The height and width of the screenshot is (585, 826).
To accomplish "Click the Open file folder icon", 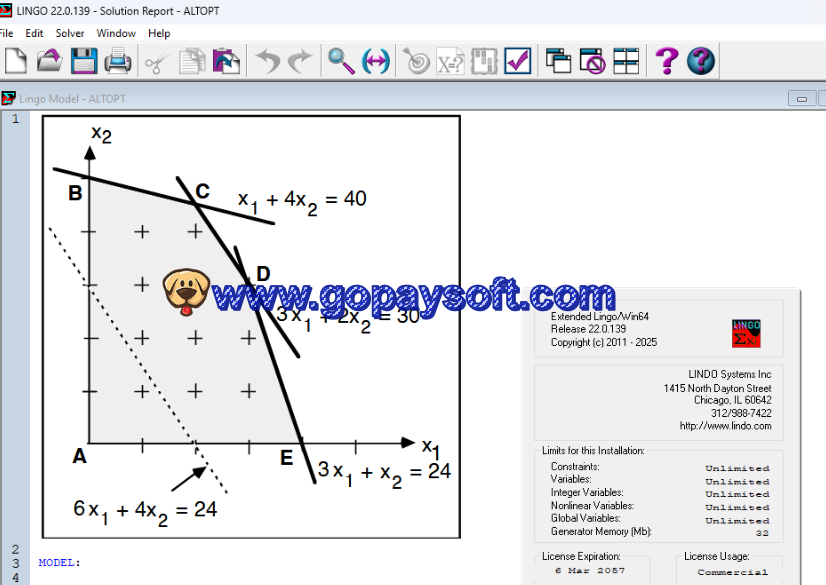I will [49, 61].
